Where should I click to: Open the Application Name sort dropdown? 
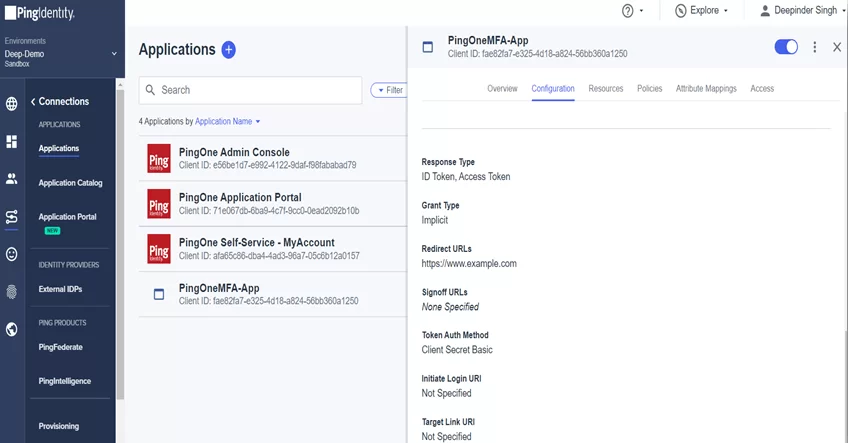(228, 122)
